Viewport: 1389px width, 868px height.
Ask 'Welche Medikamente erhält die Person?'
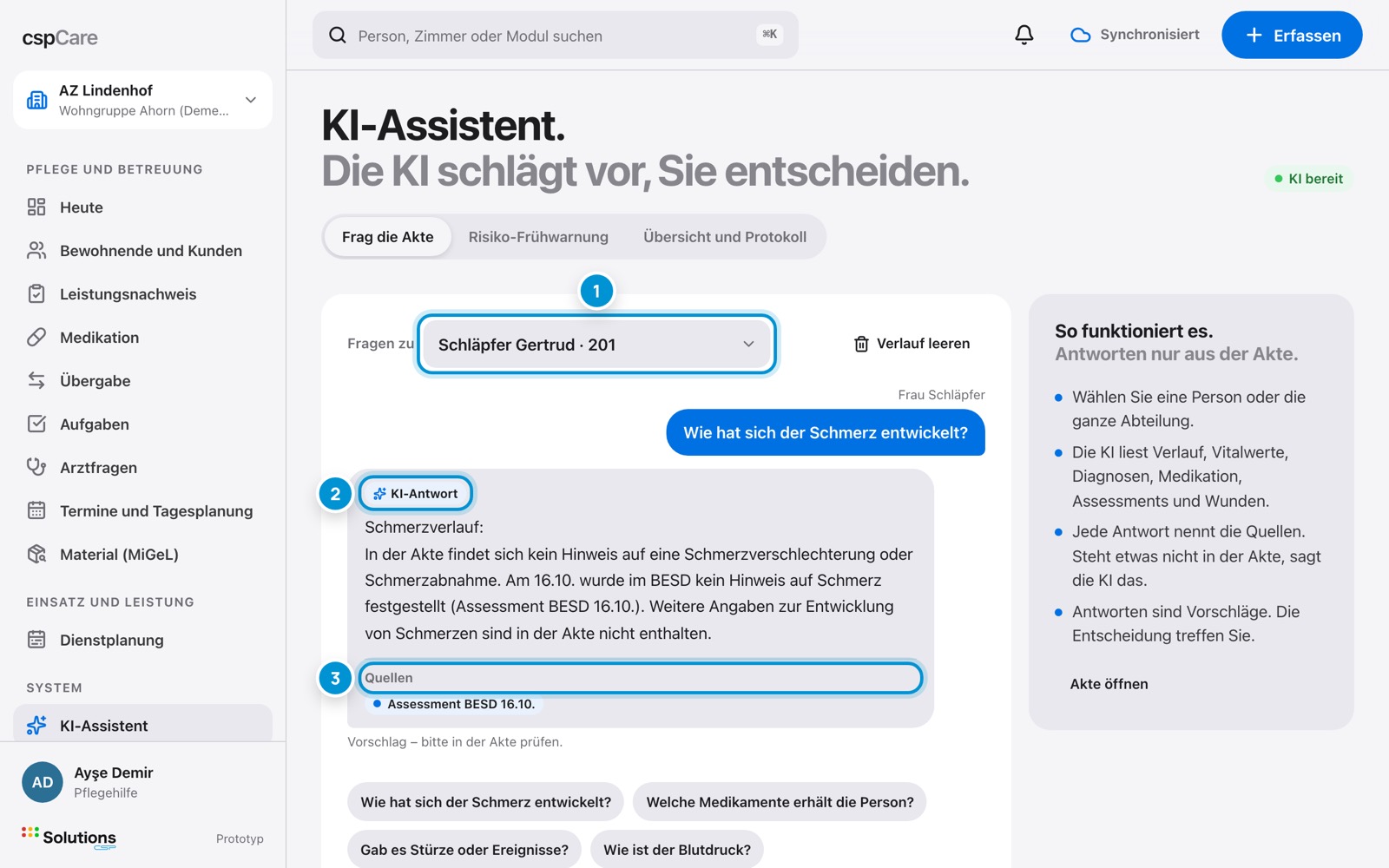tap(780, 802)
